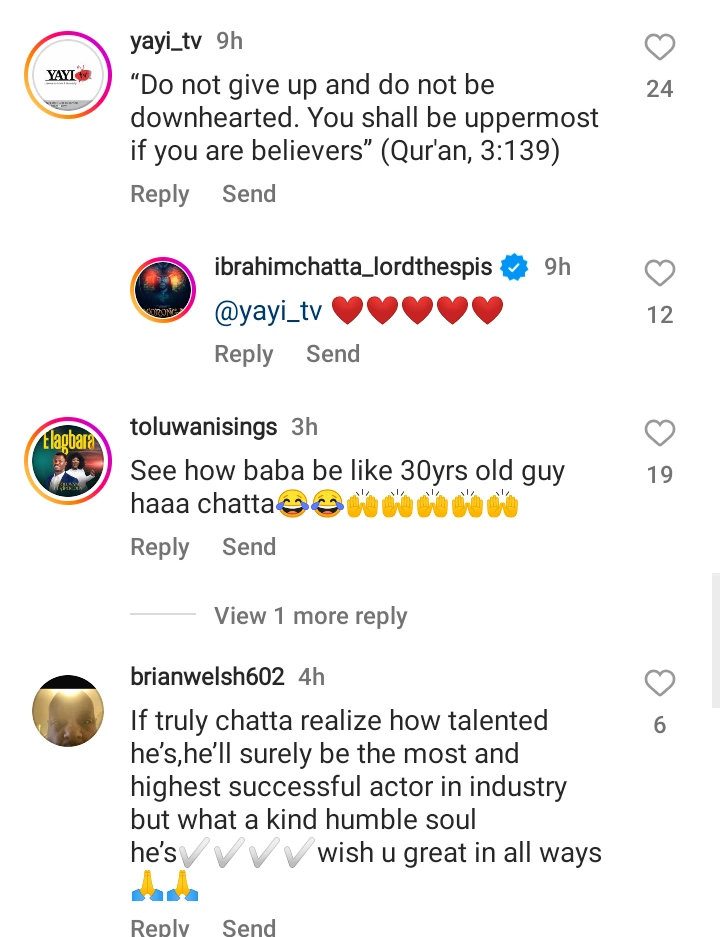Send toluwanisings' comment
This screenshot has height=937, width=720.
pyautogui.click(x=249, y=547)
